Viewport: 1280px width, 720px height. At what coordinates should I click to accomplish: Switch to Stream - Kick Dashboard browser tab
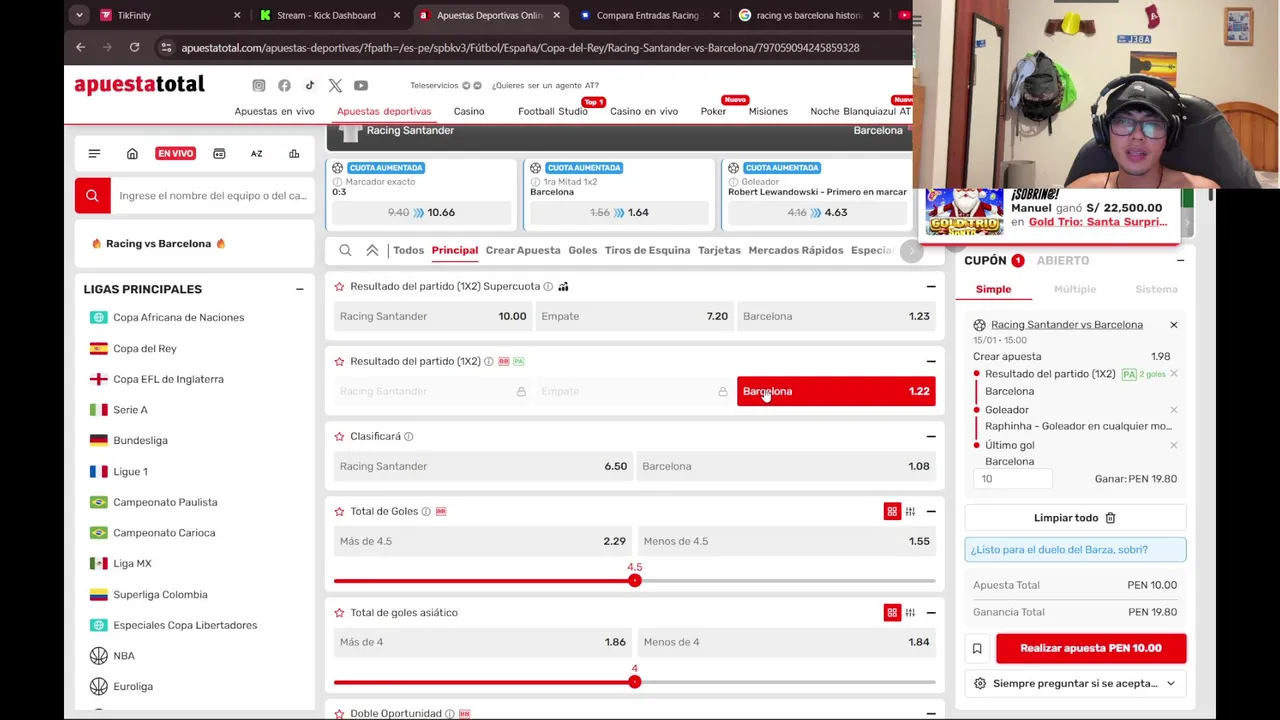pyautogui.click(x=326, y=15)
